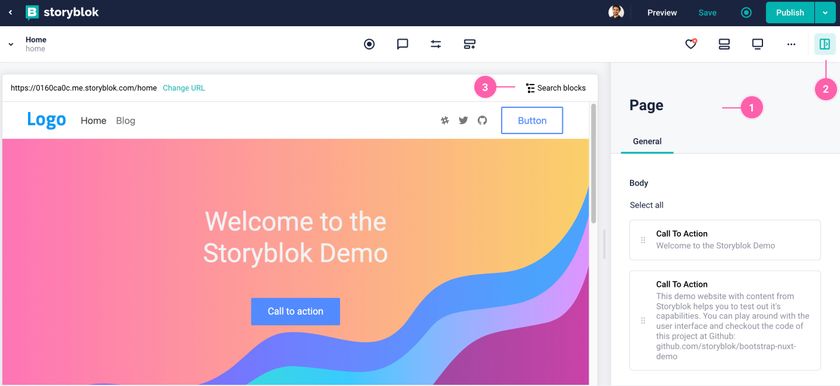Screen dimensions: 840x386
Task: Click the storyblok logo icon
Action: point(32,12)
